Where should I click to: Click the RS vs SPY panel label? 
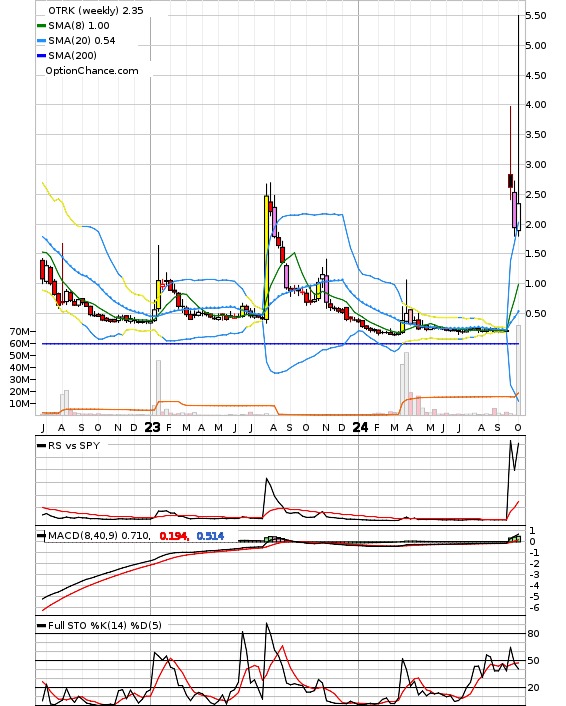coord(74,445)
